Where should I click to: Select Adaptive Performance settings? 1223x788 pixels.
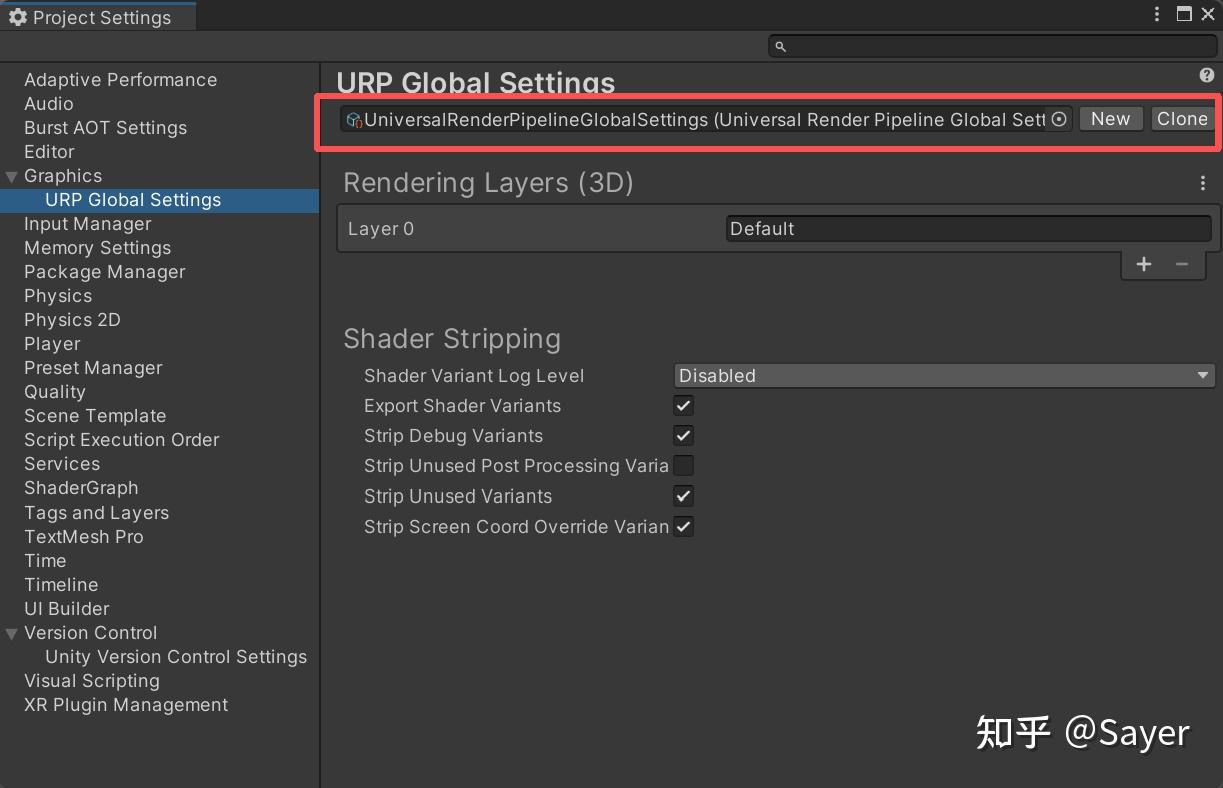click(x=120, y=80)
